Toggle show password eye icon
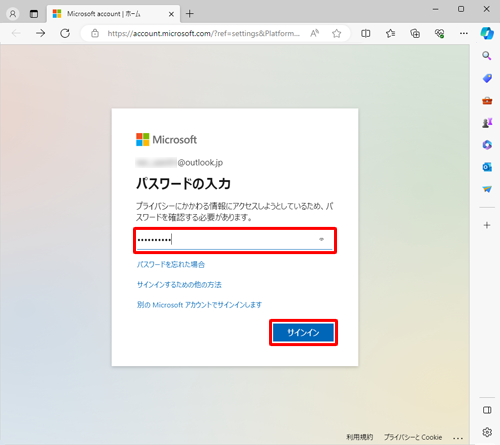The height and width of the screenshot is (445, 500). [321, 239]
